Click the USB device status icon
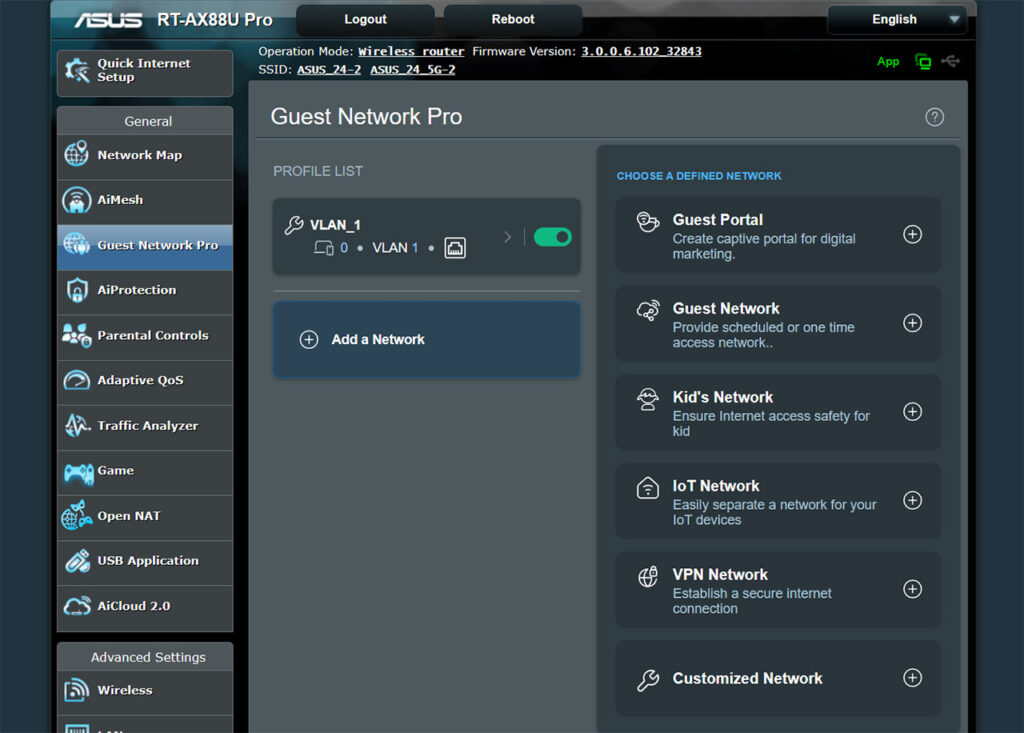The height and width of the screenshot is (733, 1024). coord(951,61)
